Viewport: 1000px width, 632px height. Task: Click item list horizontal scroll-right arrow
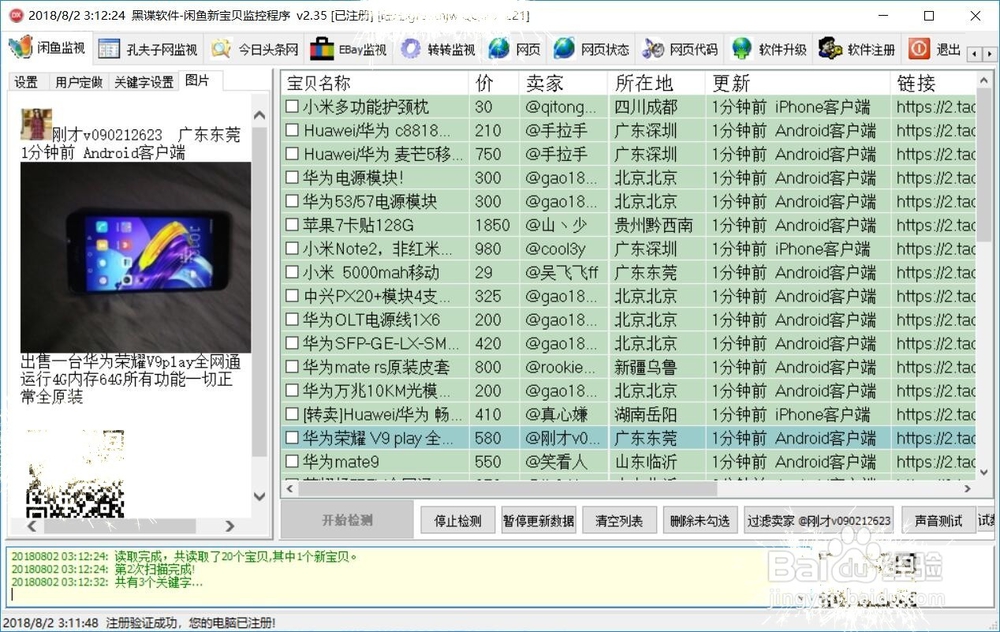click(967, 489)
